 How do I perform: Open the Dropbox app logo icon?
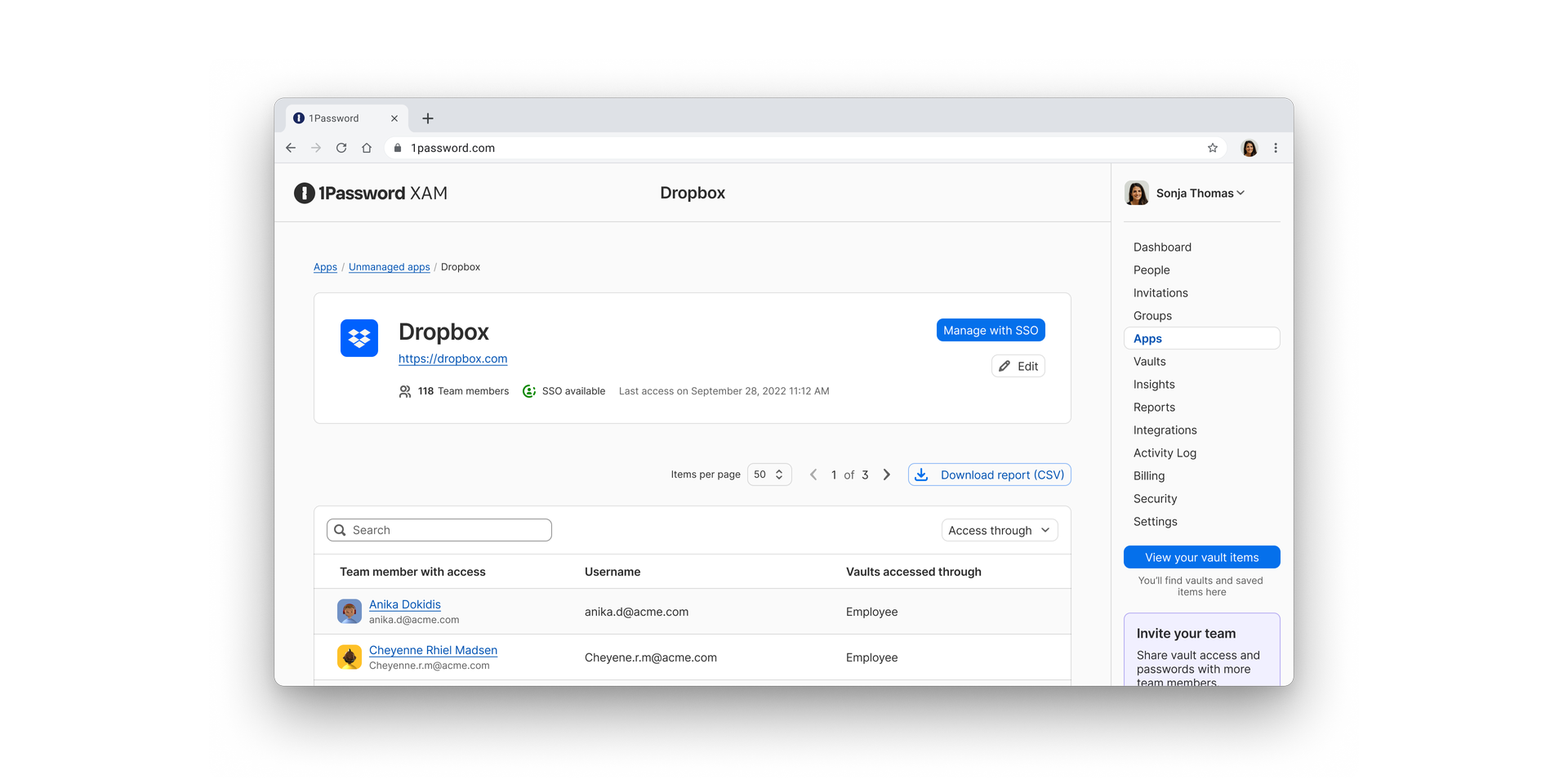359,337
